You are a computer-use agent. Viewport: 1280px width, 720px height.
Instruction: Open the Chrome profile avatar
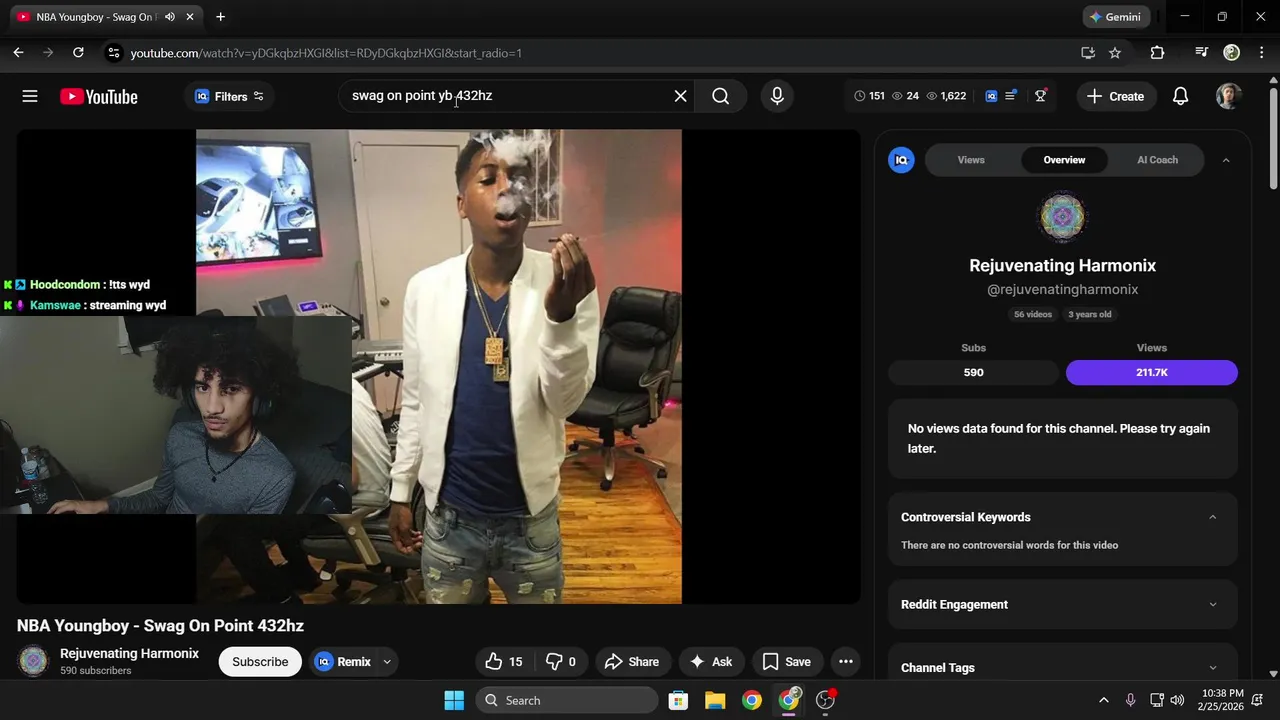click(x=1231, y=52)
